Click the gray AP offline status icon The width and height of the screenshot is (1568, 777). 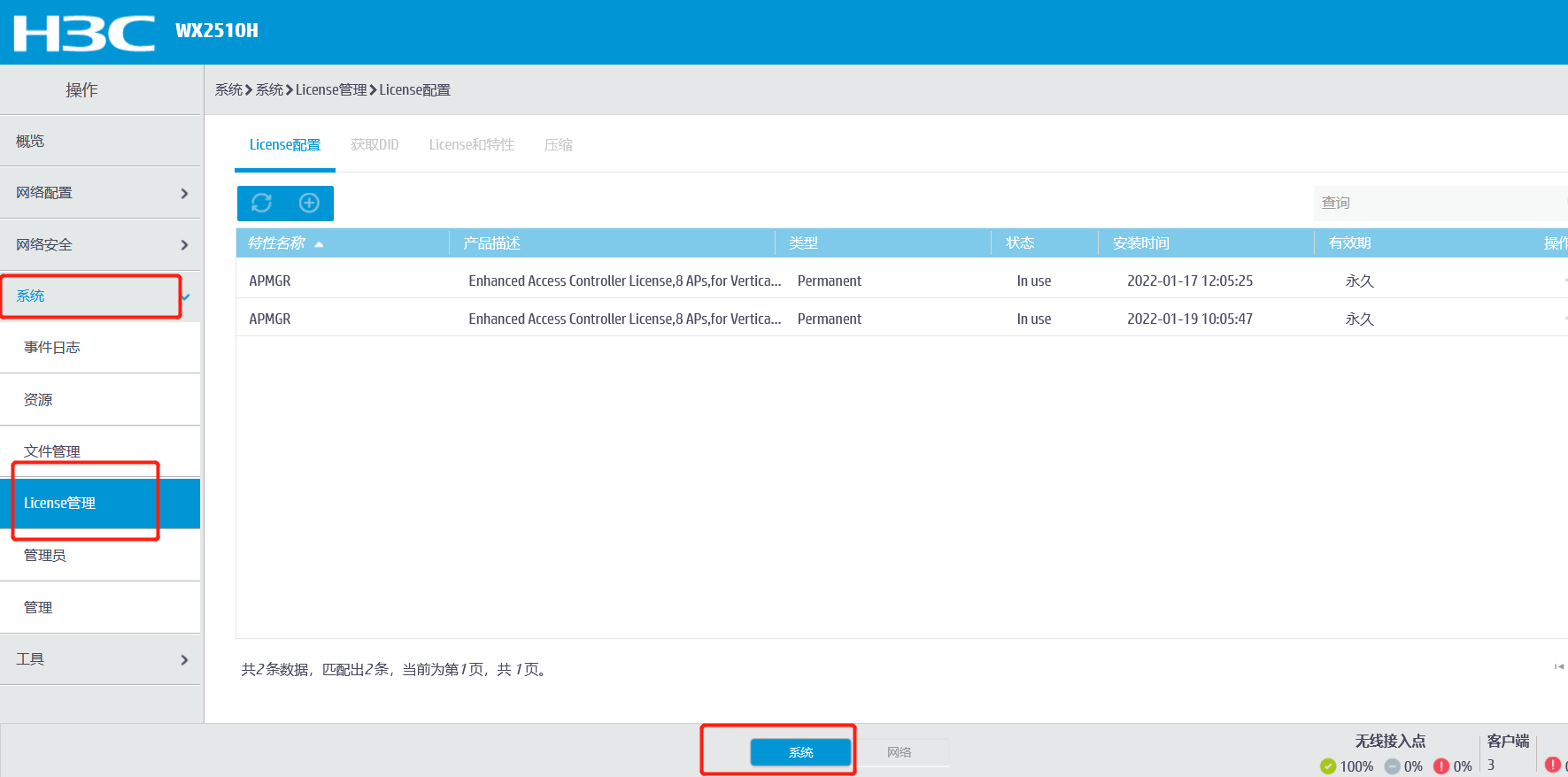coord(1393,766)
